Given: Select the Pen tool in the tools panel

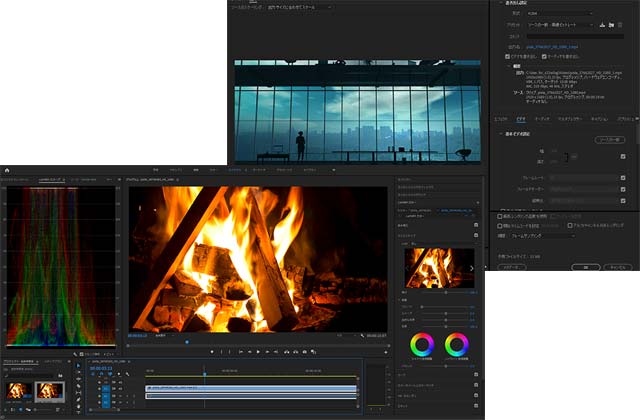Looking at the screenshot, I should point(78,400).
